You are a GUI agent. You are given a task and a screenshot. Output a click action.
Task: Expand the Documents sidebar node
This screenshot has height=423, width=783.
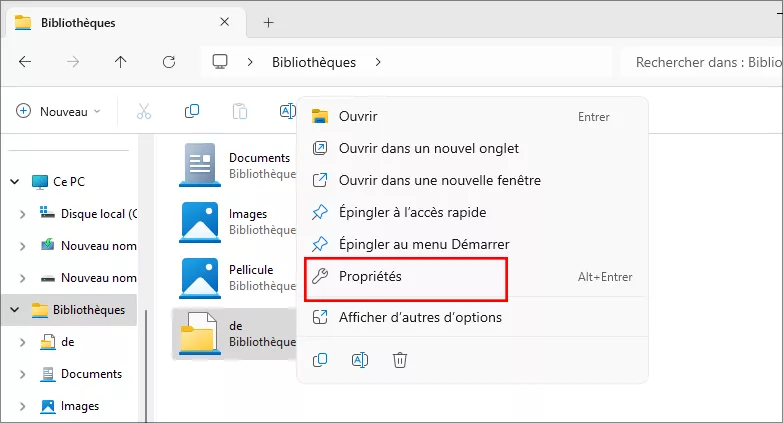(22, 375)
